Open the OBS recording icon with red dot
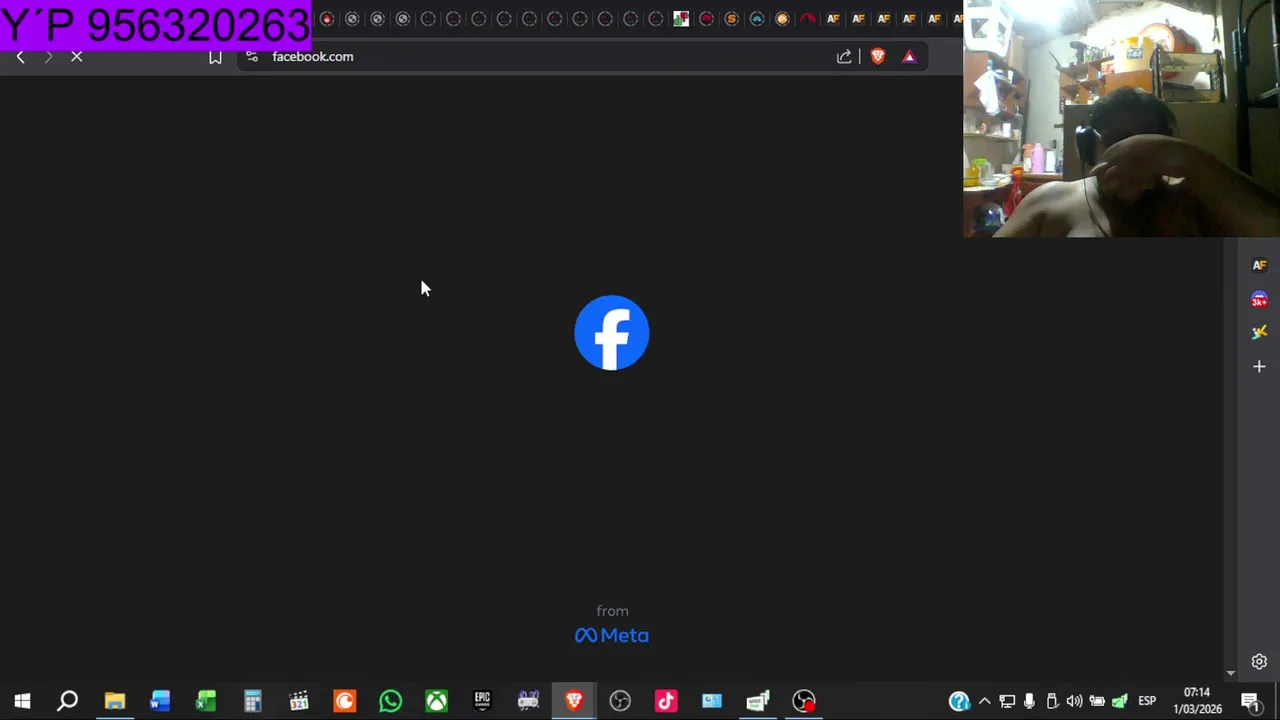Viewport: 1280px width, 720px height. [804, 701]
